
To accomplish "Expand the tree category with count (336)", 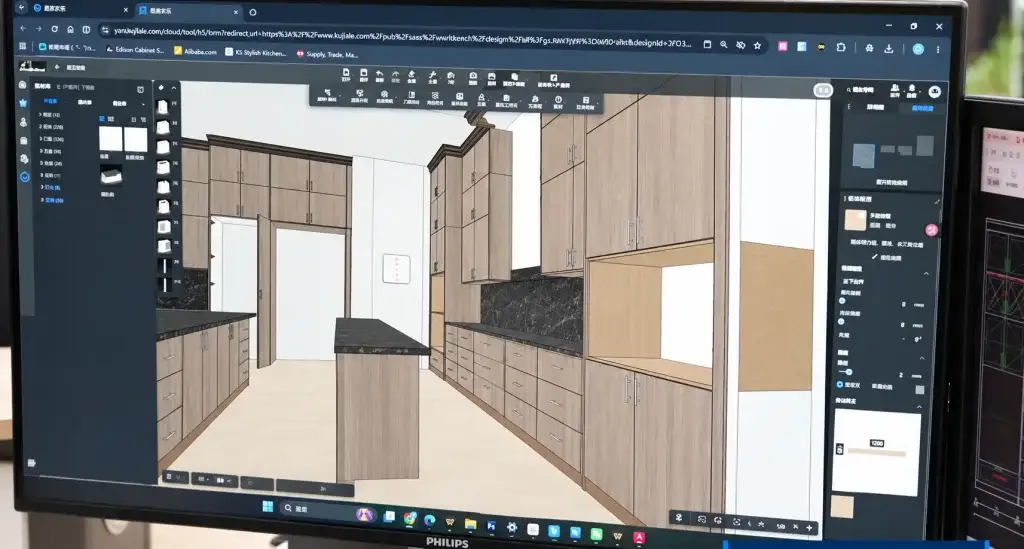I will (52, 139).
